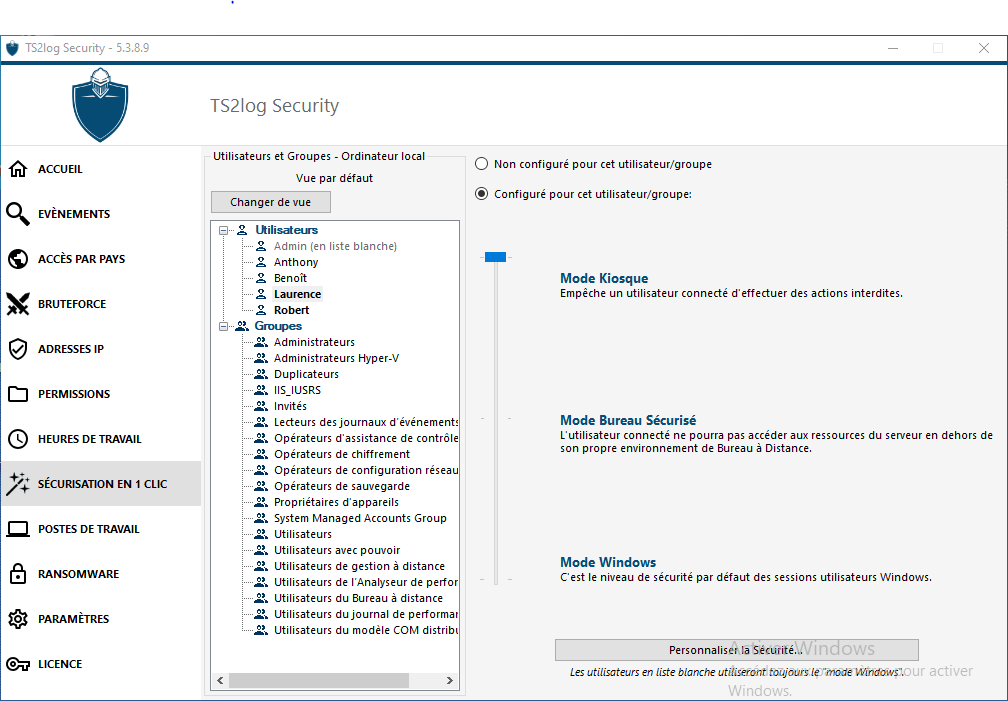Select the Opérateurs de chiffrement group

coord(342,454)
